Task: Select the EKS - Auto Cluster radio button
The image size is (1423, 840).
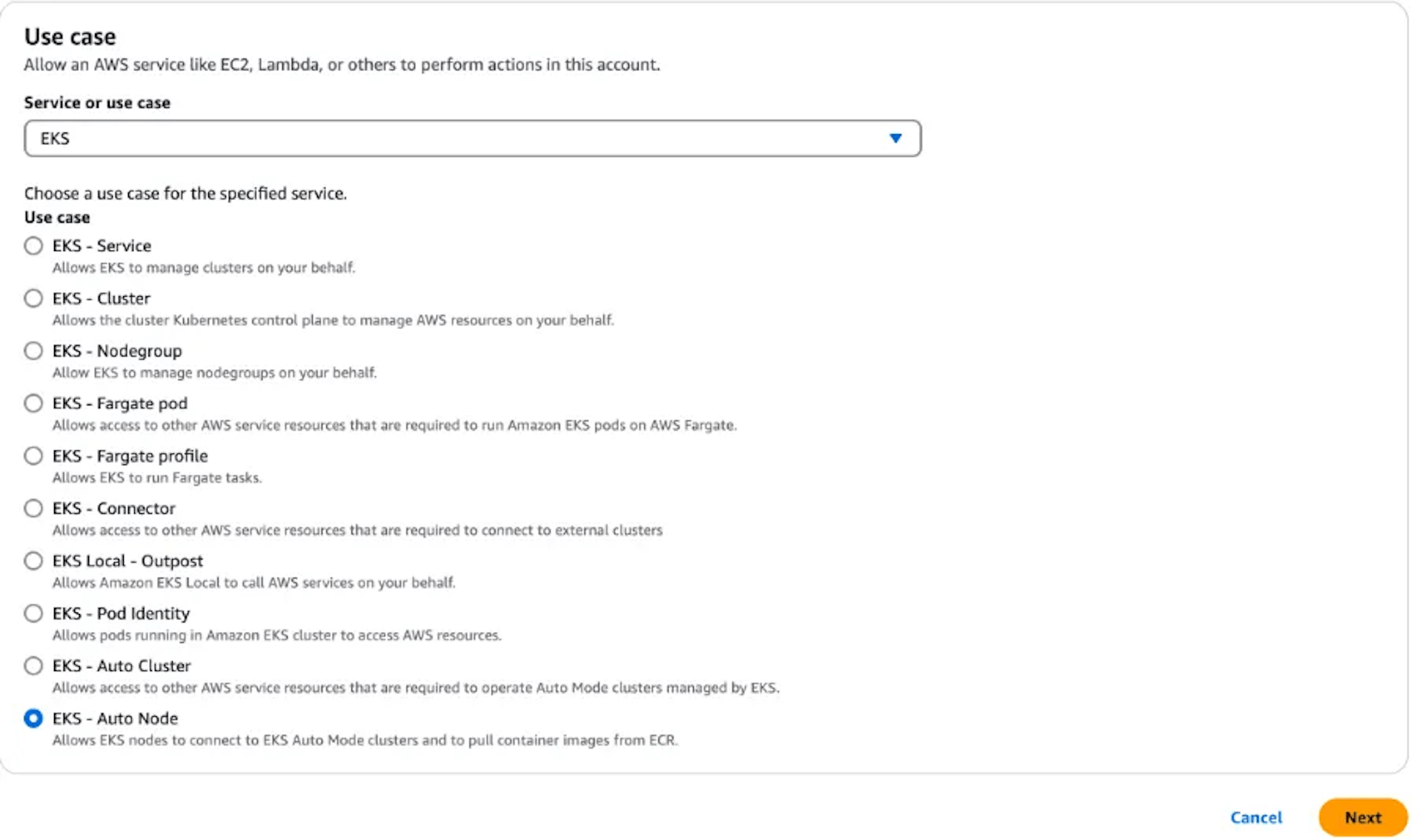Action: pyautogui.click(x=33, y=667)
